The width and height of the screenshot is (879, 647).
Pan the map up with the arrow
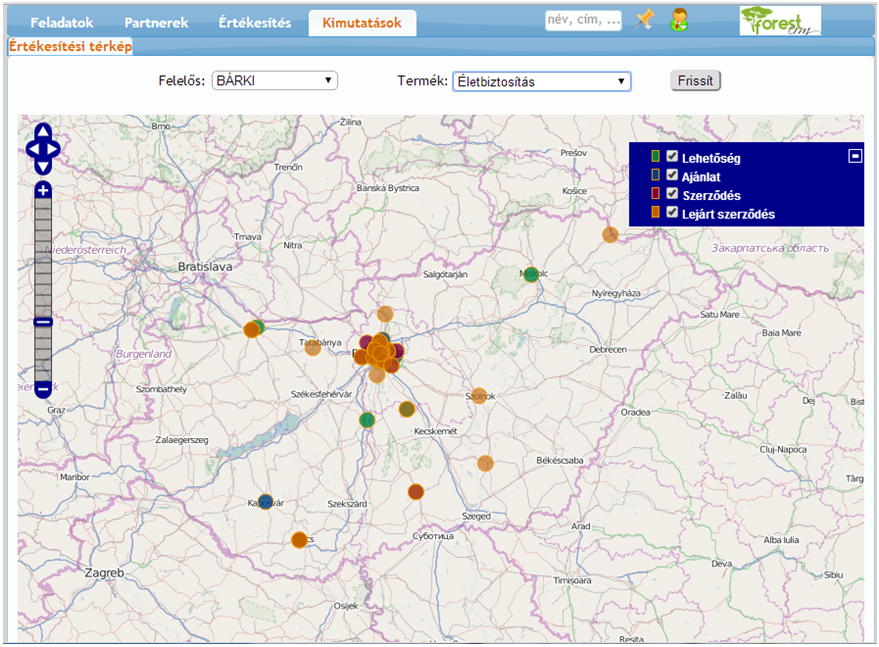point(43,132)
